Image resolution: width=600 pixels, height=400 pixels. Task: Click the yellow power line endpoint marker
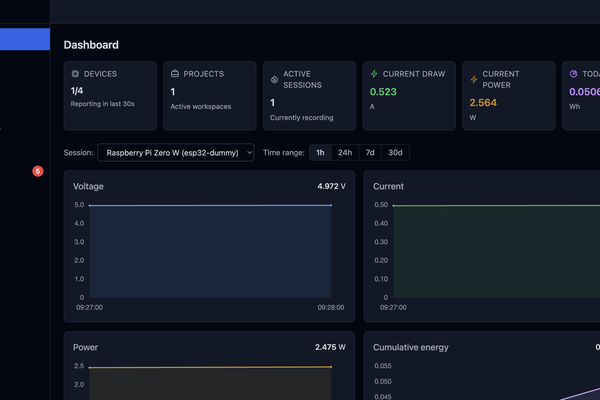(x=331, y=367)
